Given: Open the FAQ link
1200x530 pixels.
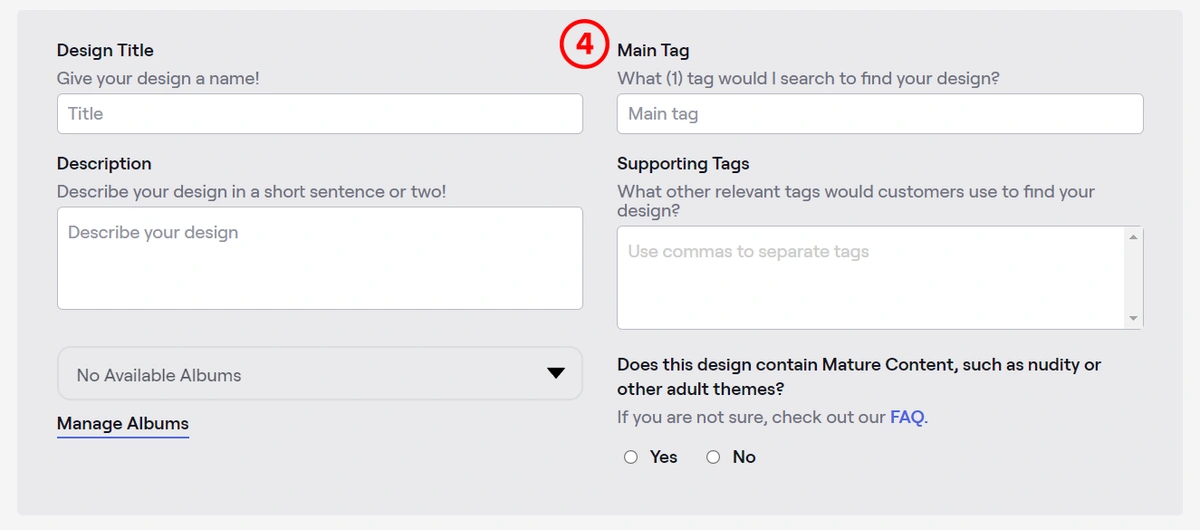Looking at the screenshot, I should pos(907,417).
